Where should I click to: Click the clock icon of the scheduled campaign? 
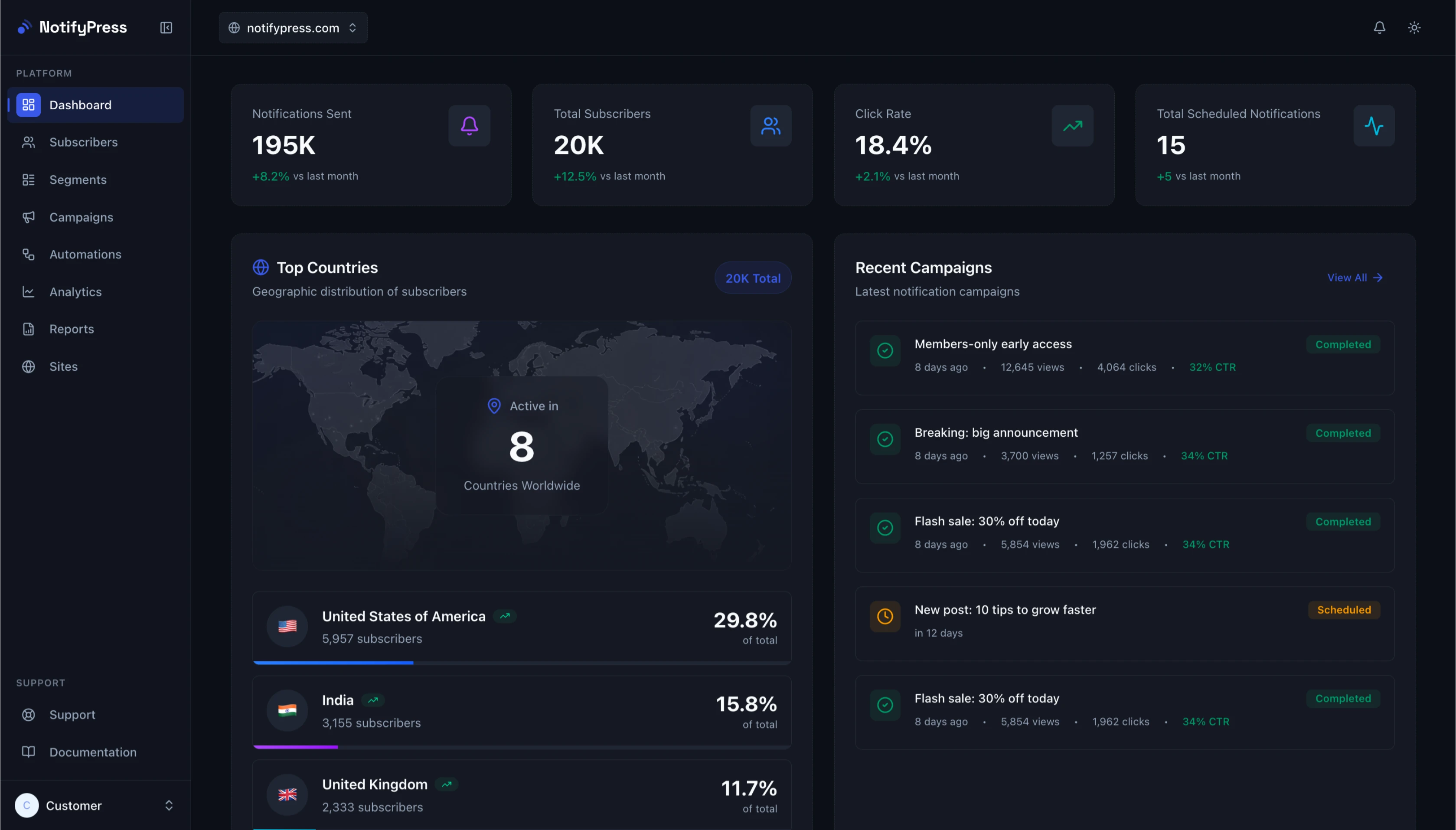(x=885, y=616)
